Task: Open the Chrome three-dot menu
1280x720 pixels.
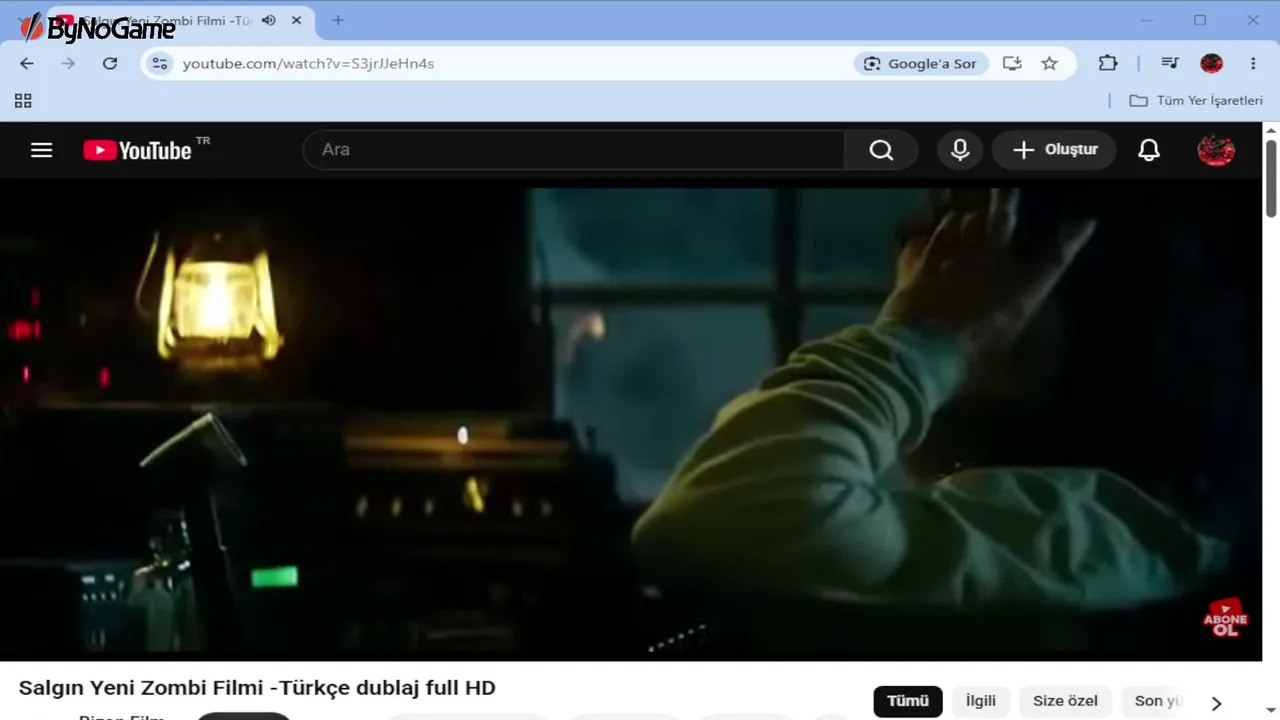Action: [x=1253, y=63]
